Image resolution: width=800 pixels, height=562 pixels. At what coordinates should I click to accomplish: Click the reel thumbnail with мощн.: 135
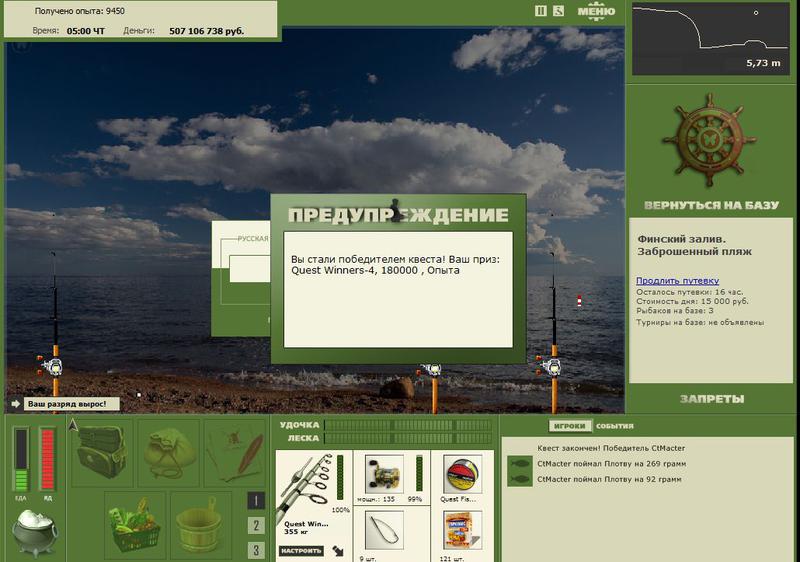click(x=384, y=474)
